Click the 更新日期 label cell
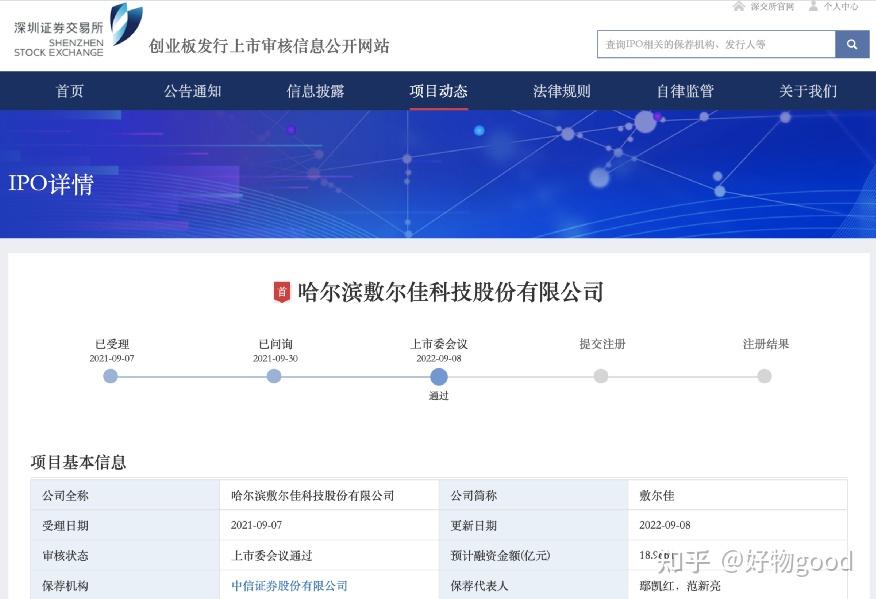Image resolution: width=876 pixels, height=599 pixels. tap(534, 525)
